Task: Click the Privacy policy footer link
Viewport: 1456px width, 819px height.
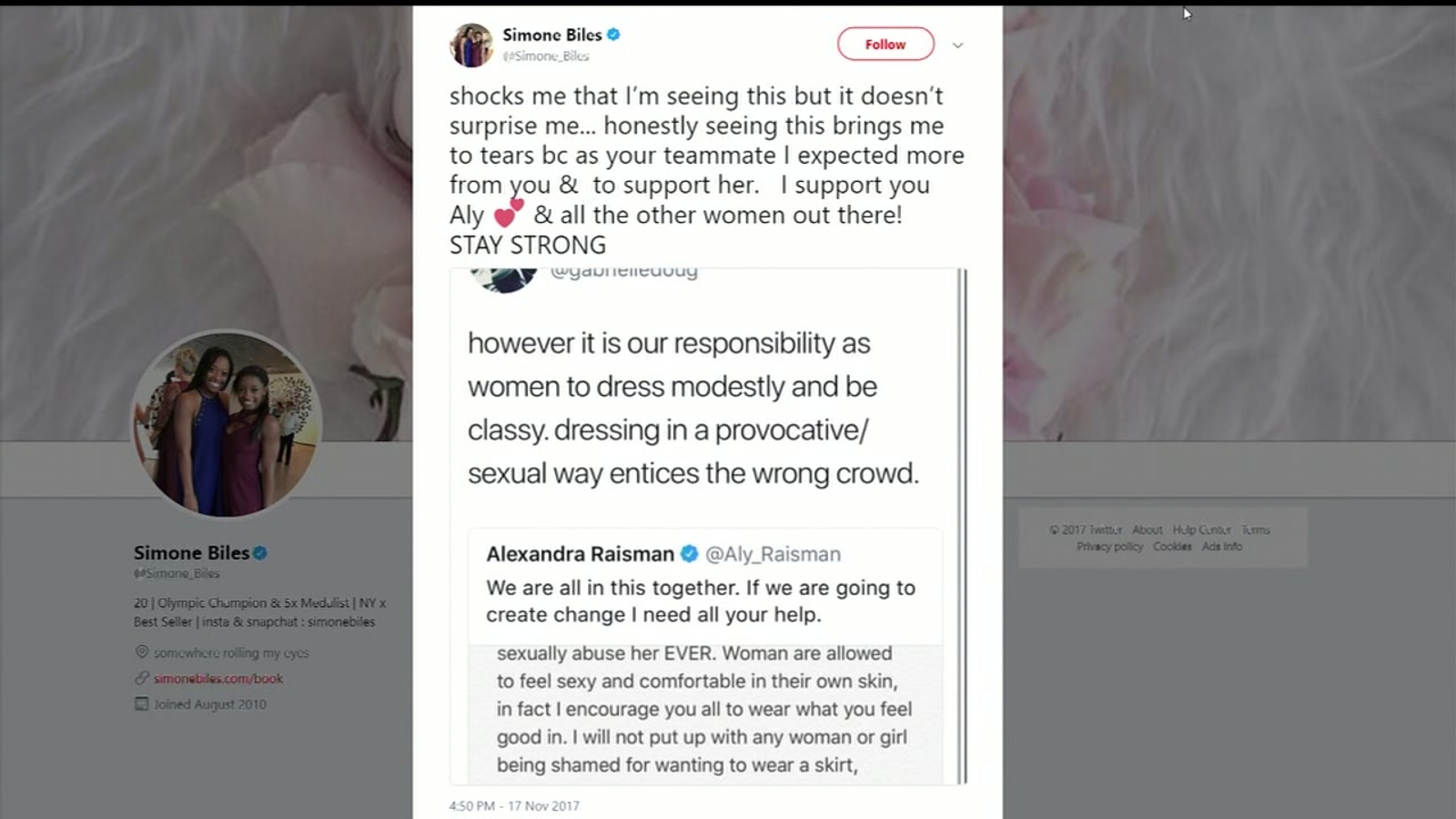Action: pyautogui.click(x=1109, y=546)
